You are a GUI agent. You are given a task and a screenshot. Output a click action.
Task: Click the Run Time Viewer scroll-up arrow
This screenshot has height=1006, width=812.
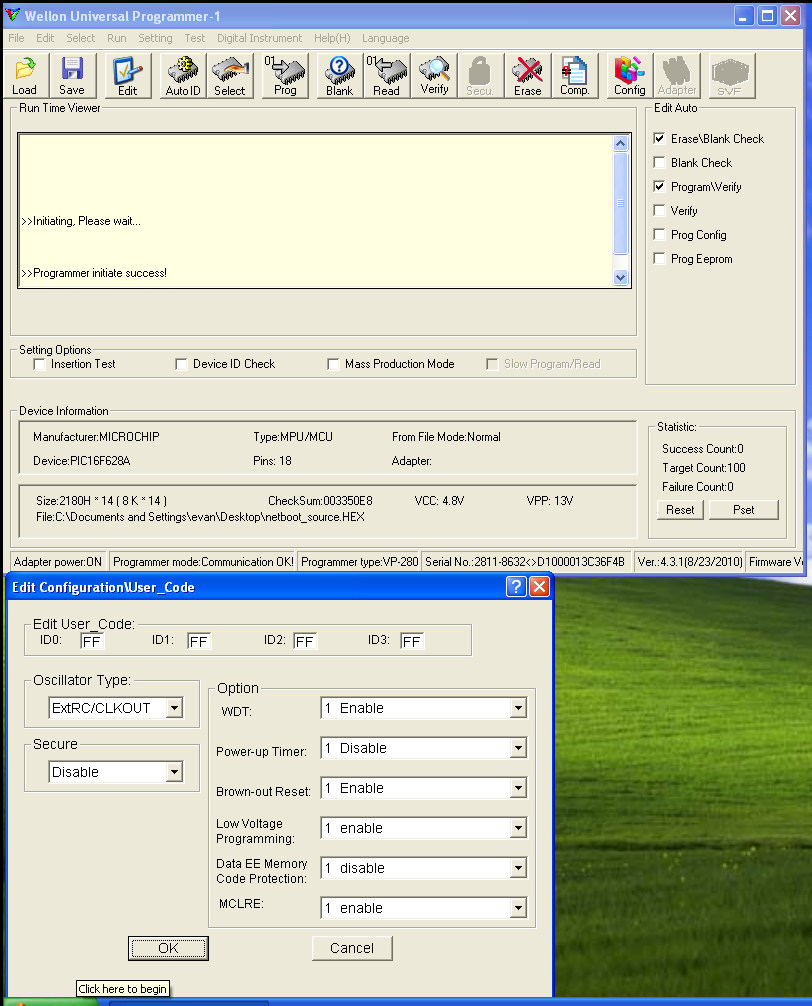point(620,143)
